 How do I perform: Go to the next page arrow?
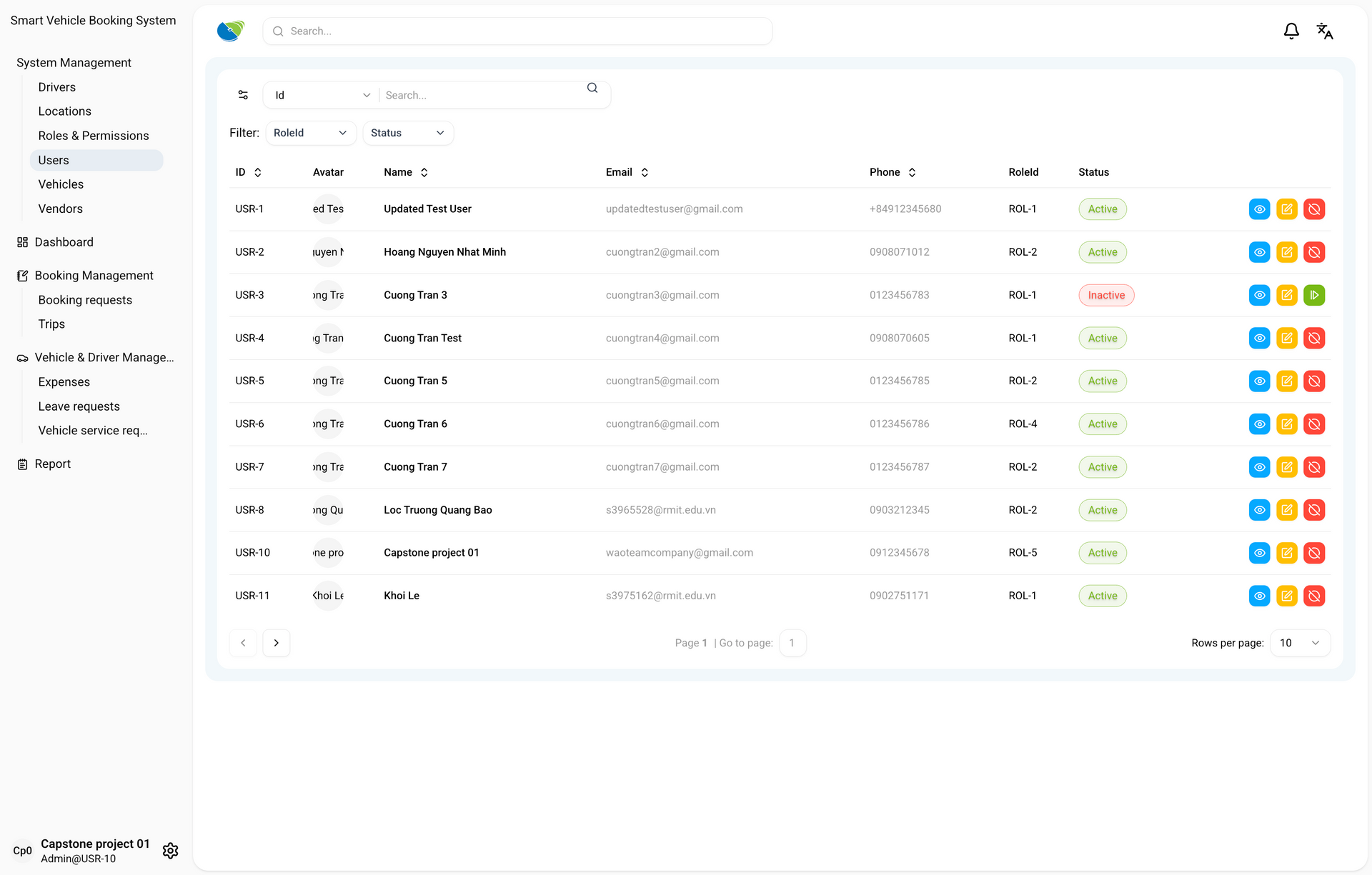tap(276, 643)
